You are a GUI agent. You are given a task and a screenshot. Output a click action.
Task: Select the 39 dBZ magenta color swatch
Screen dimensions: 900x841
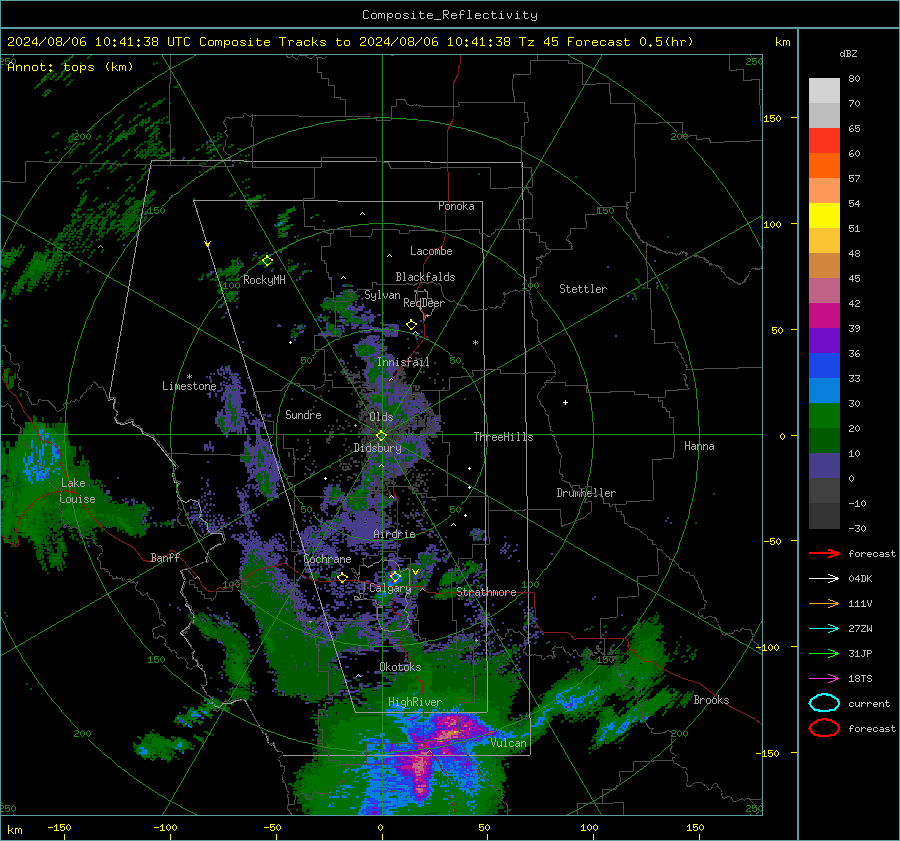[x=824, y=315]
